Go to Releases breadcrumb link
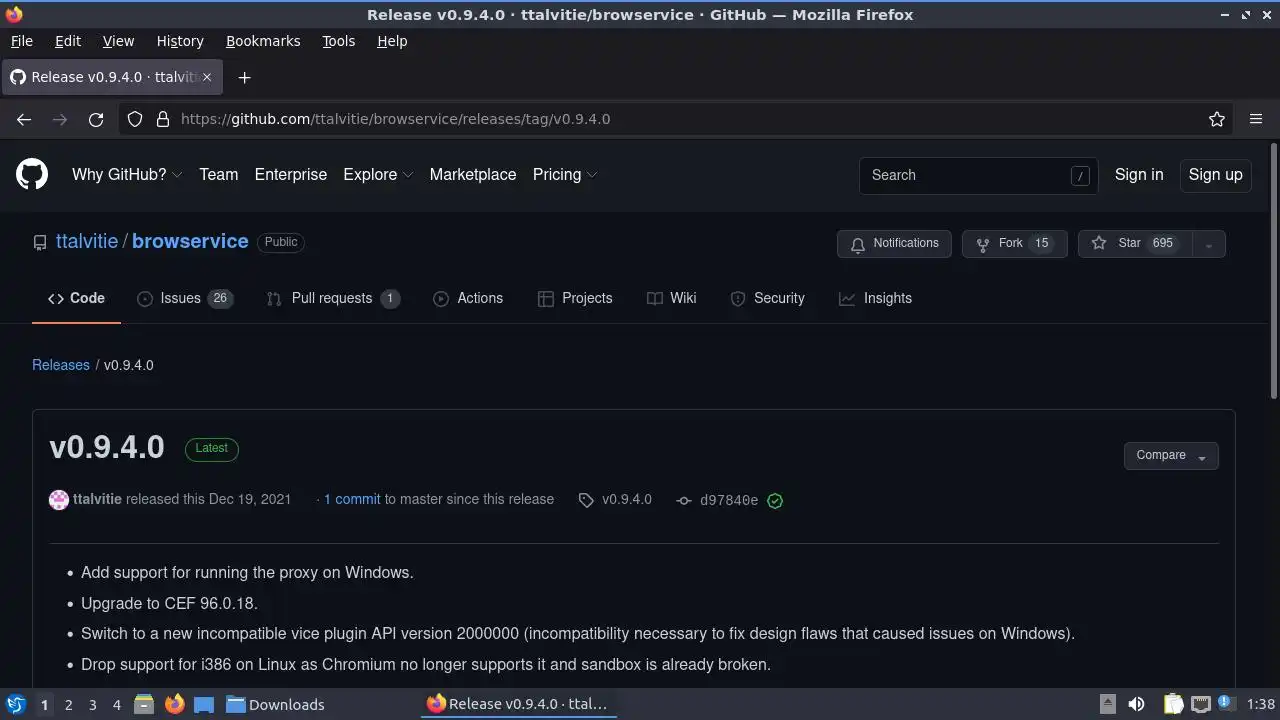Viewport: 1280px width, 720px height. (61, 365)
